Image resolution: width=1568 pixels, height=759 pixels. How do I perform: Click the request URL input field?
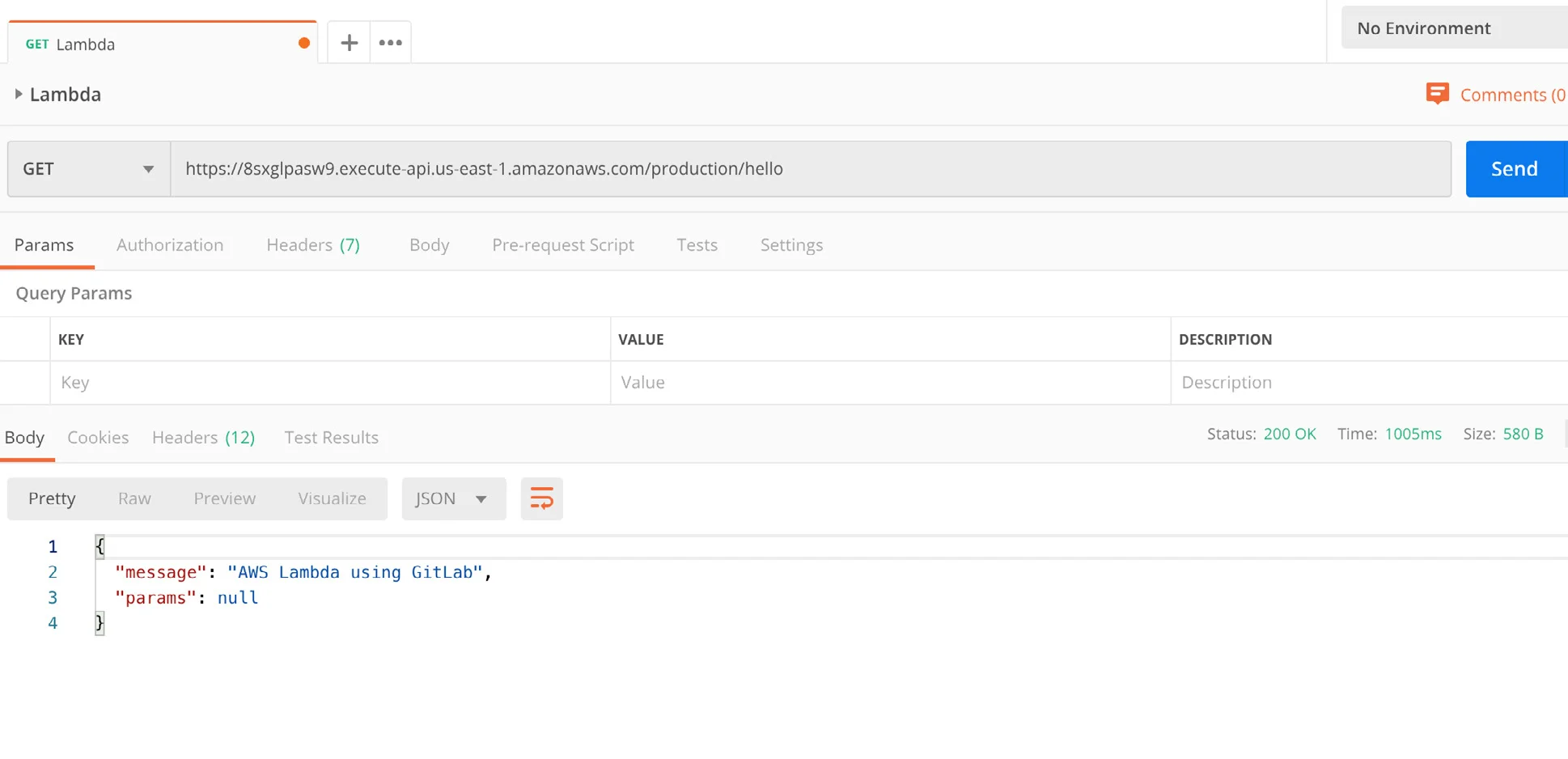coord(809,169)
